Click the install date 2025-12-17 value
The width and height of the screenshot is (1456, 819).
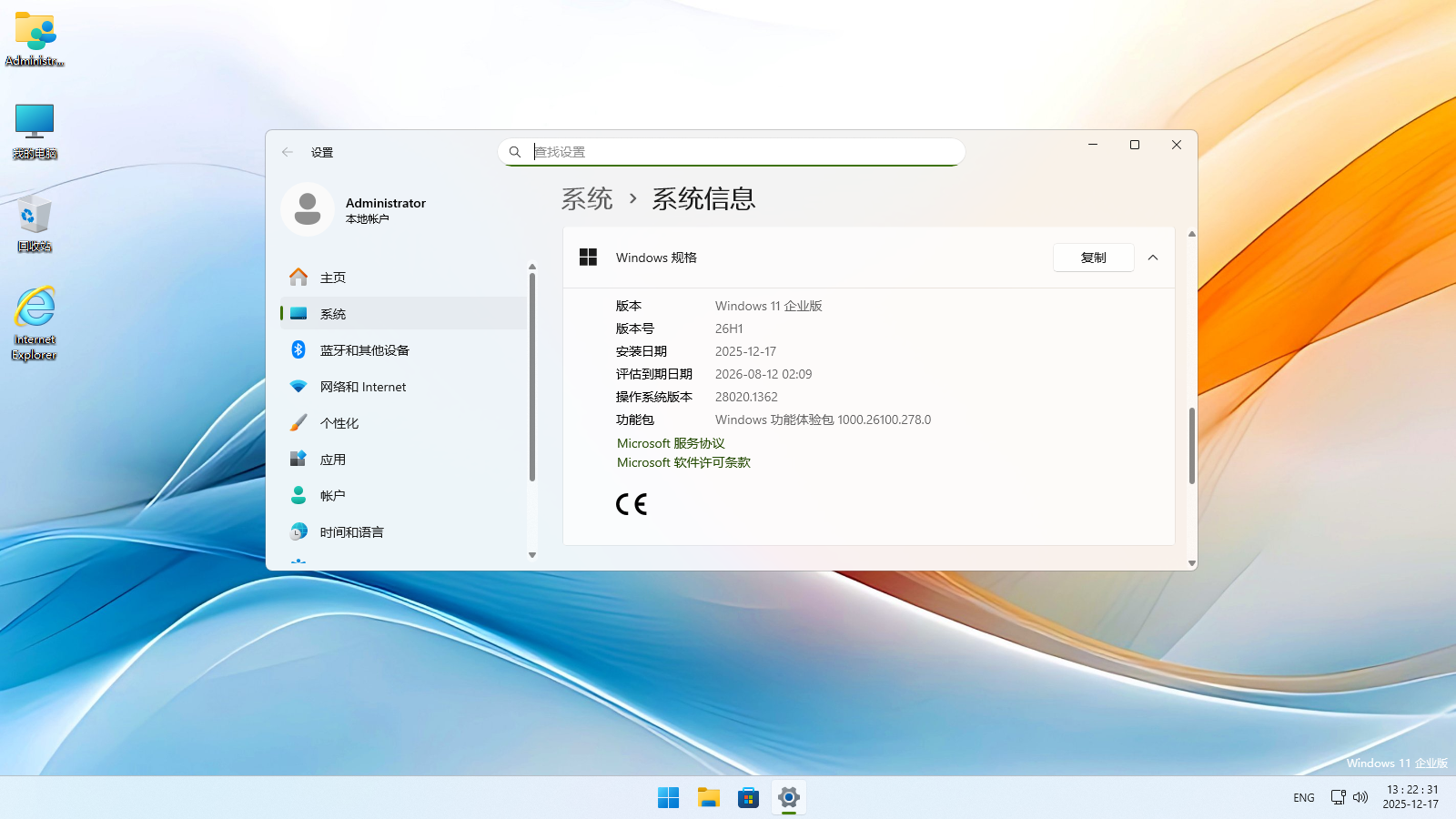(745, 351)
